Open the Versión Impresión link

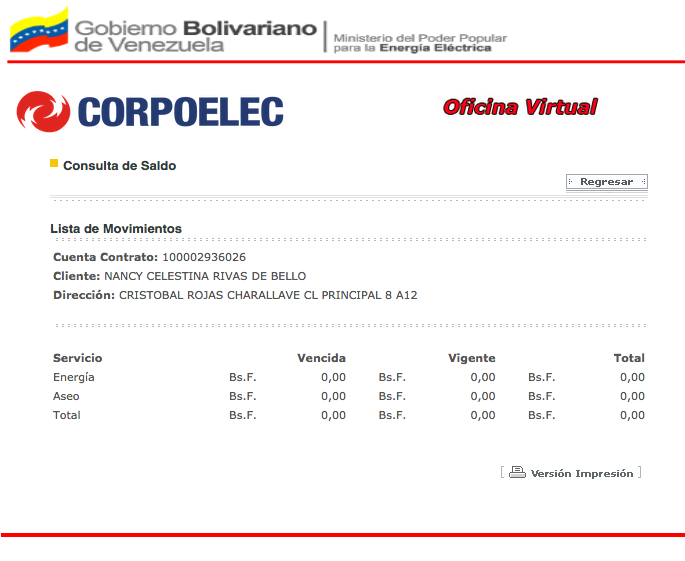pyautogui.click(x=581, y=474)
